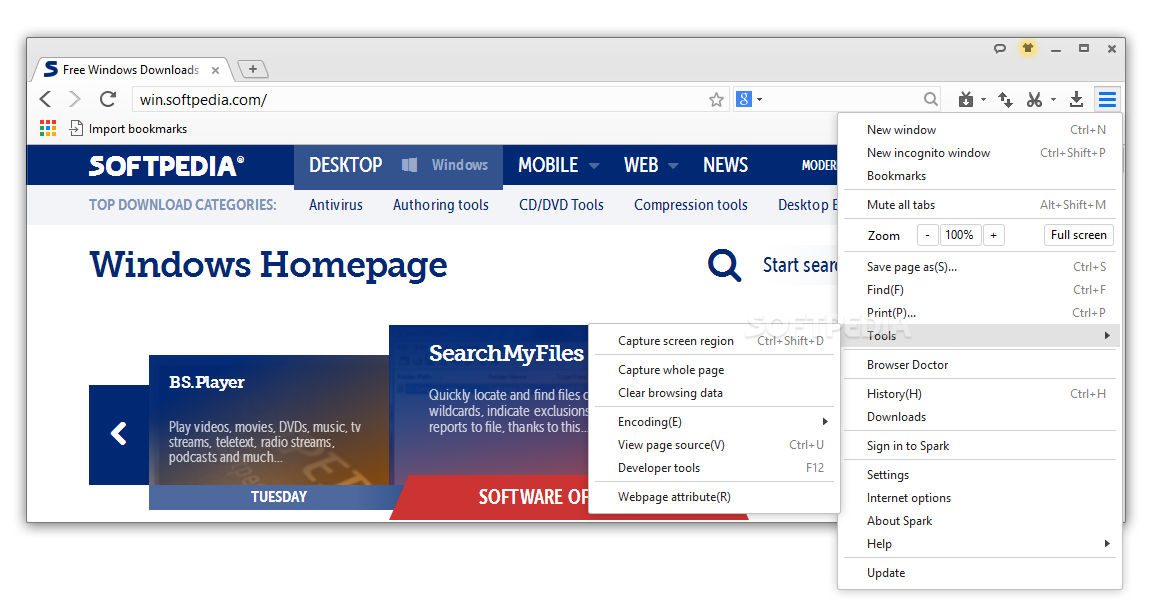Toggle the hamburger main menu button
This screenshot has width=1152, height=600.
(1107, 99)
